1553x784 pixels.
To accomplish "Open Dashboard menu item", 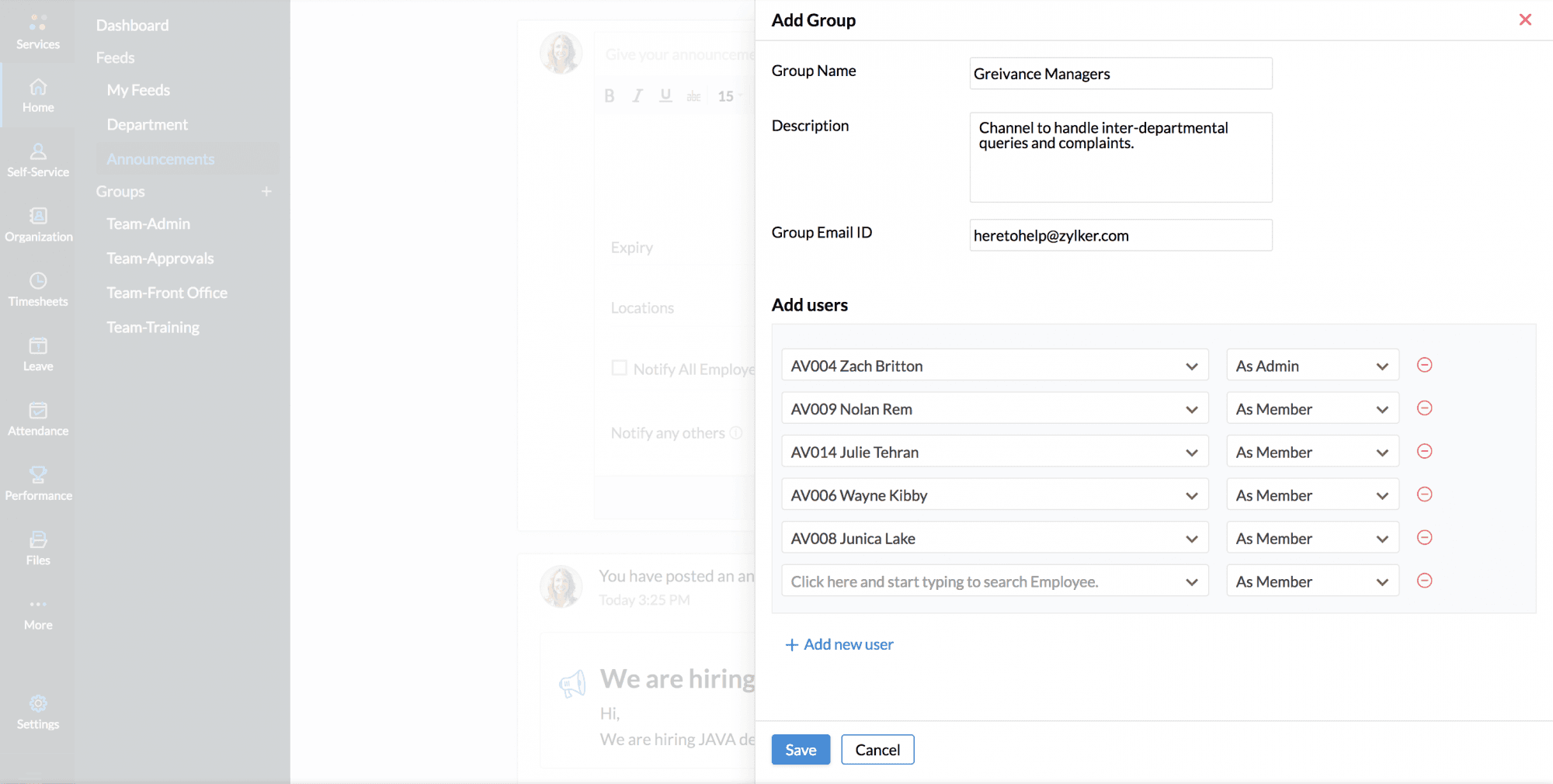I will tap(132, 25).
